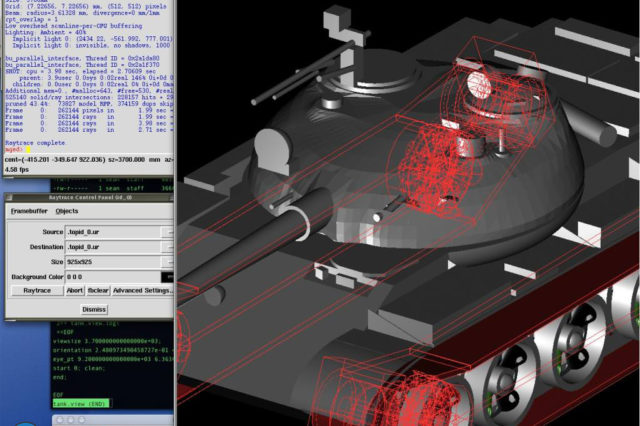Open the Framebuffer menu
The height and width of the screenshot is (426, 640).
tap(28, 212)
